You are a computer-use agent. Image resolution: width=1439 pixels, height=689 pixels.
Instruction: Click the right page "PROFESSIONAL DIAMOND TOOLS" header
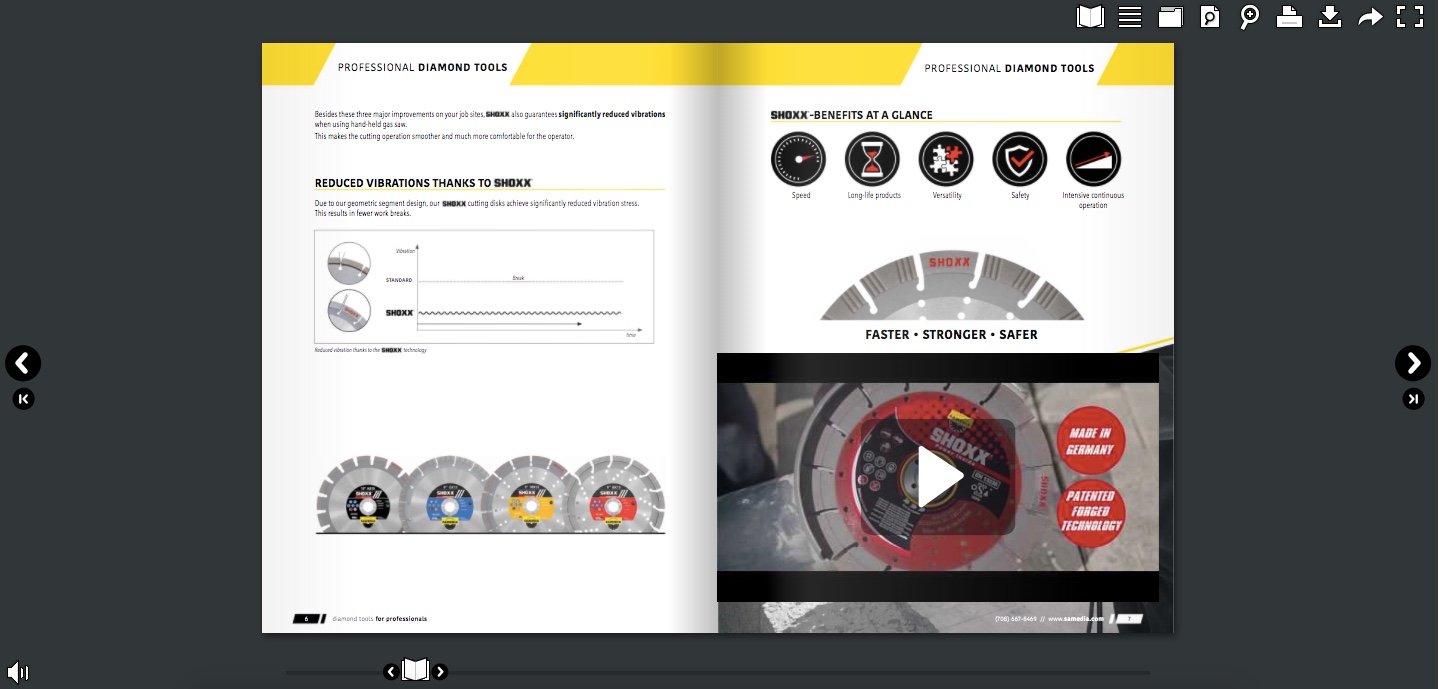pyautogui.click(x=1010, y=69)
